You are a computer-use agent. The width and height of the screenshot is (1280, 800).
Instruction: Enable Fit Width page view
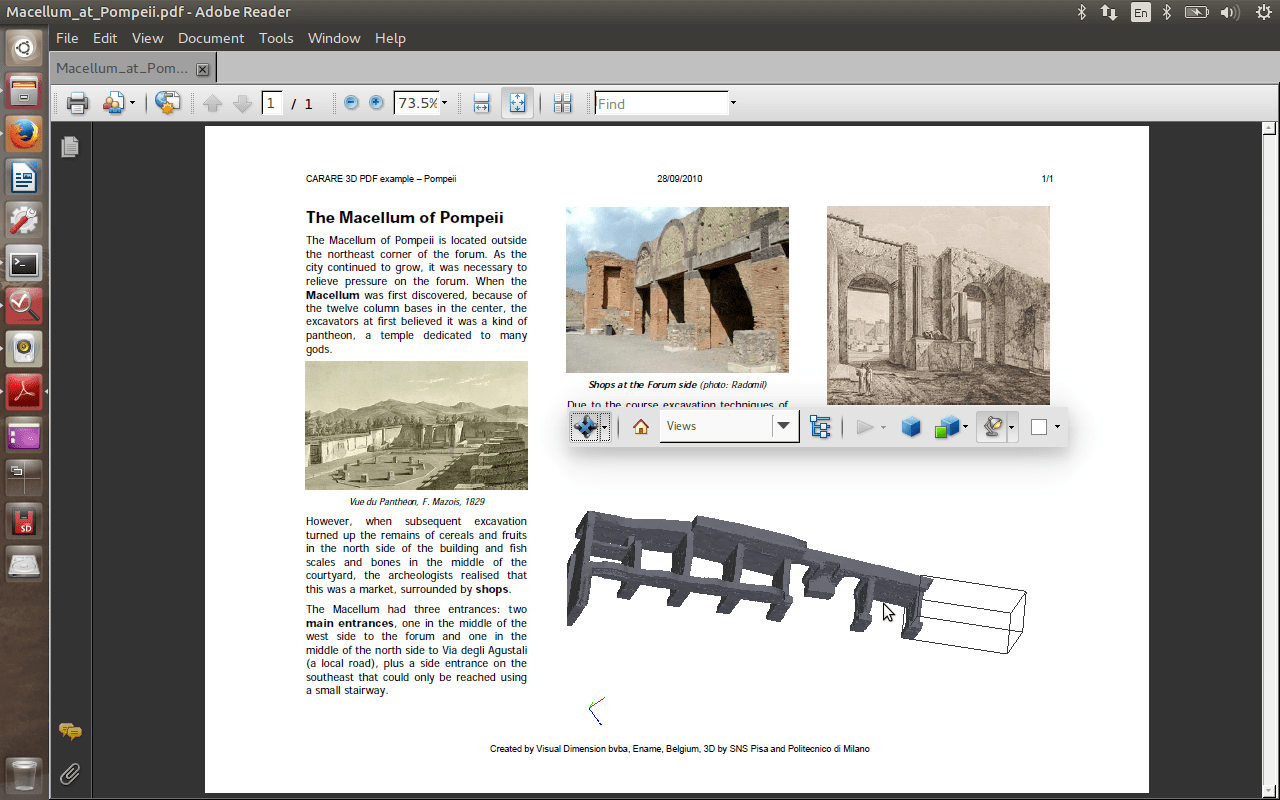click(x=481, y=103)
